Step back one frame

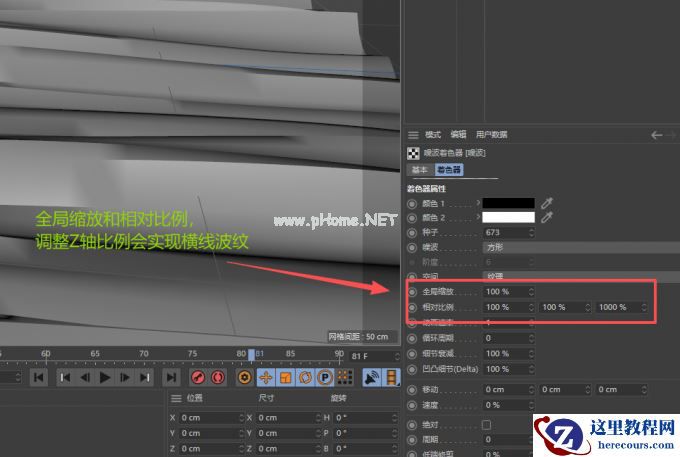85,377
